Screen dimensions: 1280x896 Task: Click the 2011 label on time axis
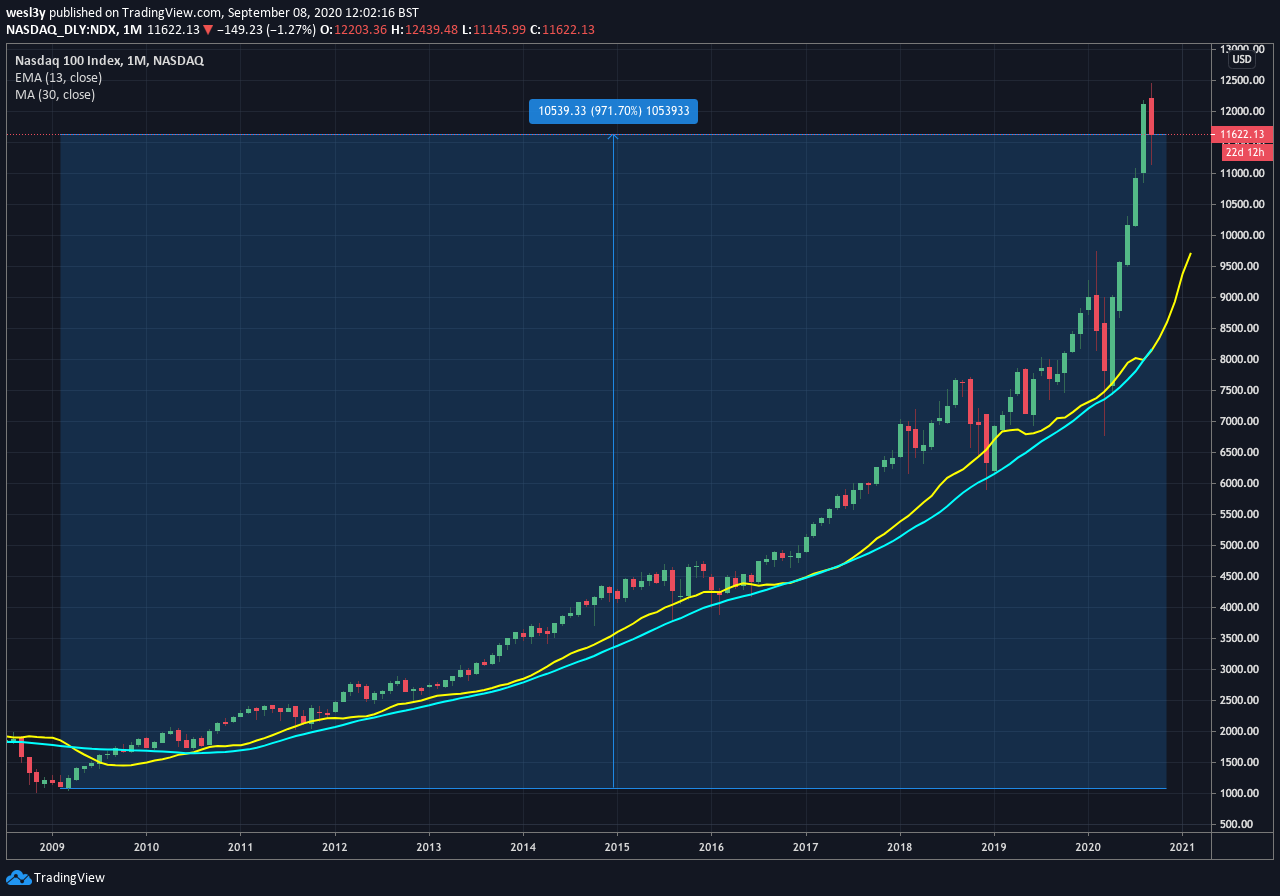pyautogui.click(x=240, y=846)
